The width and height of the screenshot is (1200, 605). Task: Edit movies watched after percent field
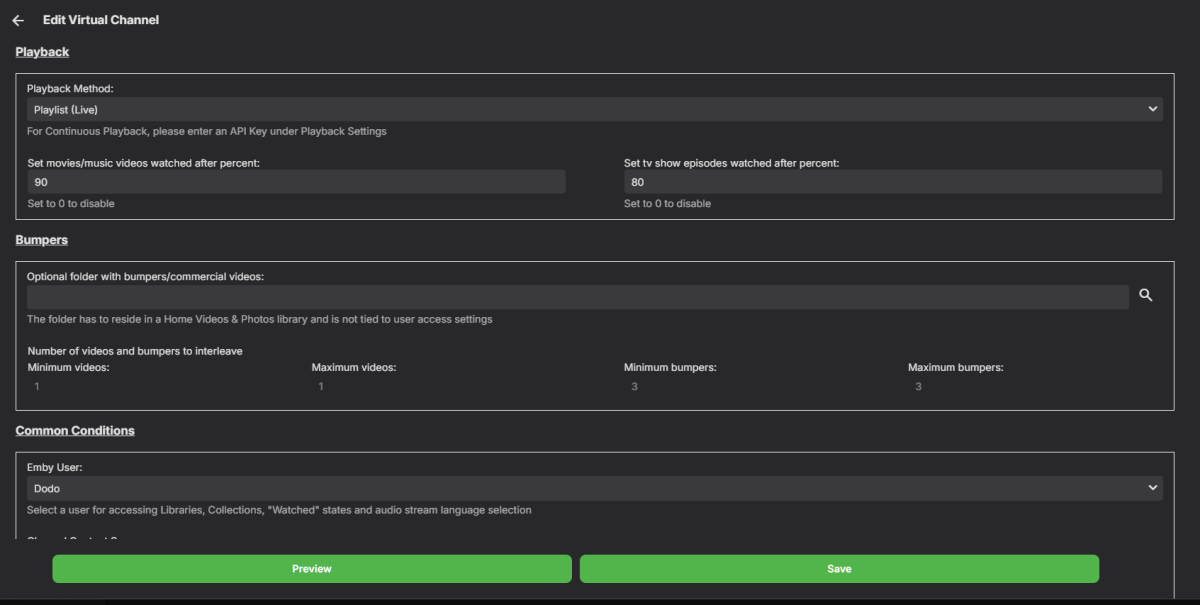pyautogui.click(x=296, y=182)
